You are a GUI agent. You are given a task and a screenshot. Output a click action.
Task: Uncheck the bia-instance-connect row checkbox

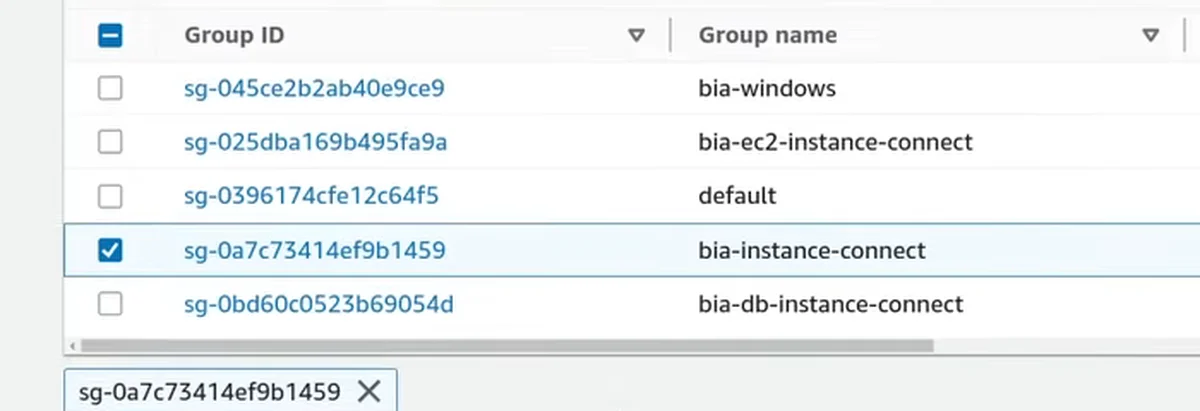click(110, 250)
